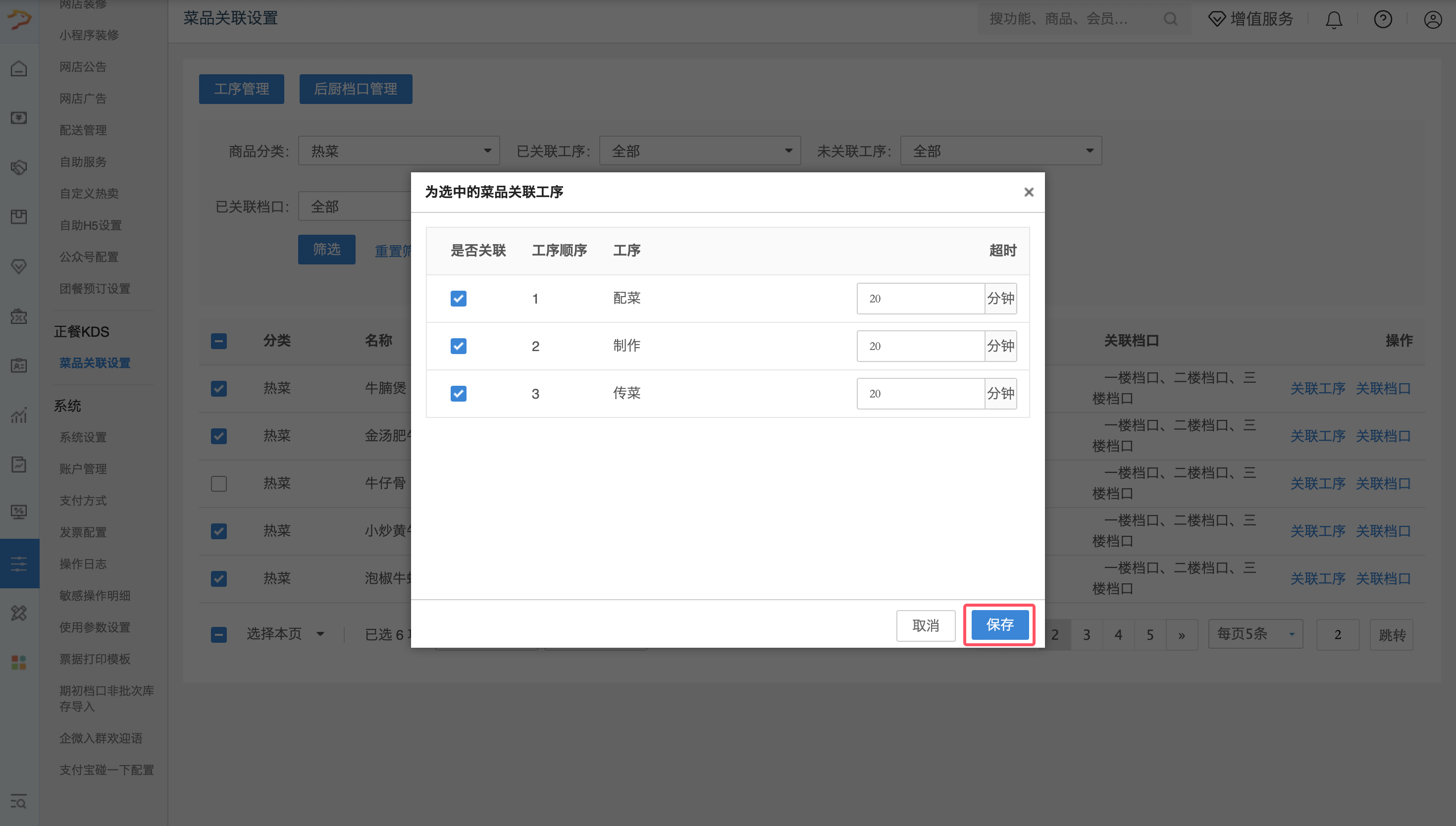
Task: Uncheck the 金汤肥牛 row checkbox
Action: pyautogui.click(x=219, y=436)
